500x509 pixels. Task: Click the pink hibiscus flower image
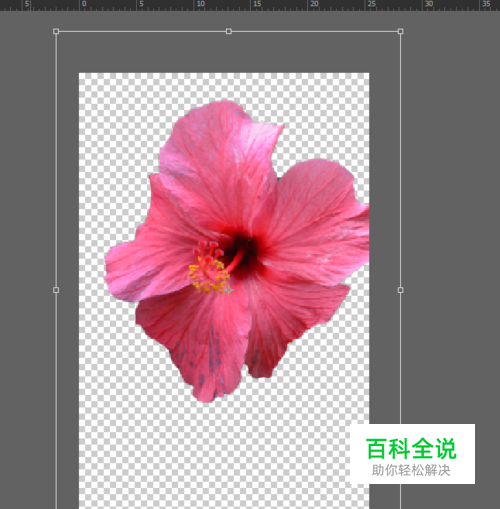(237, 251)
